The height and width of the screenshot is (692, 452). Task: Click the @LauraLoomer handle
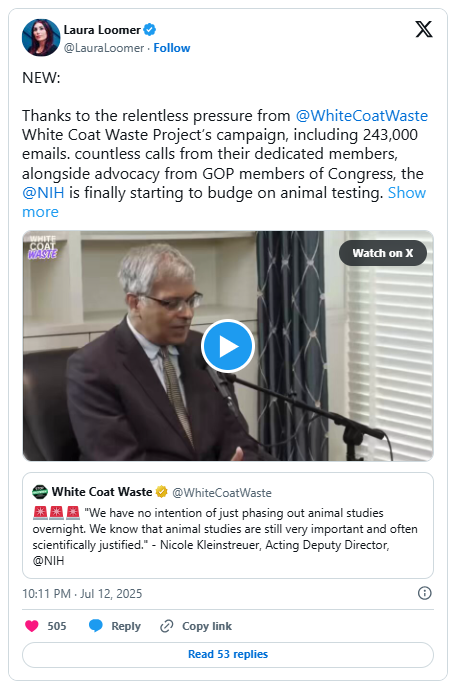coord(104,48)
